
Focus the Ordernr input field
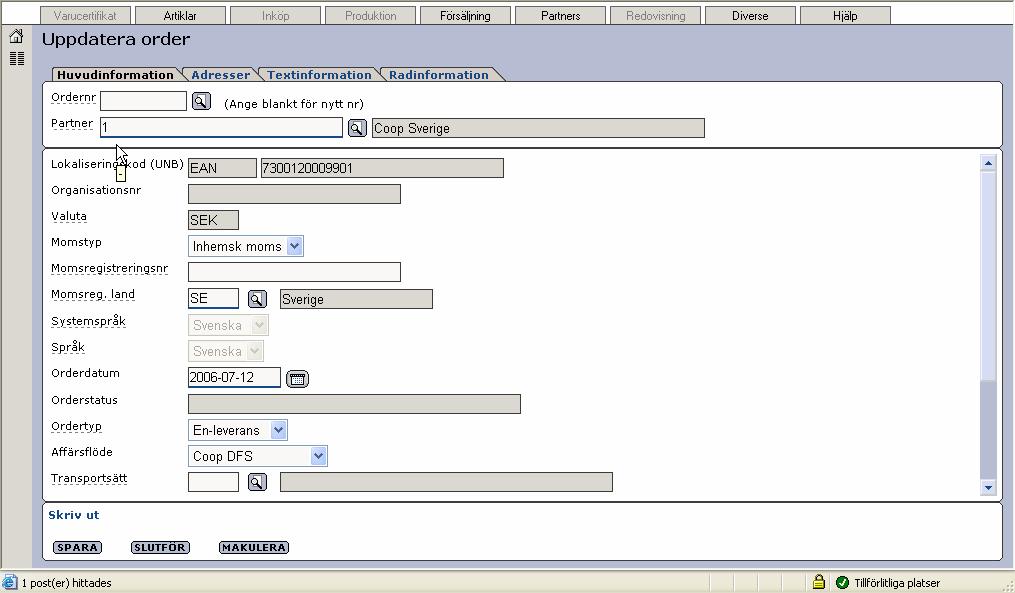[143, 101]
